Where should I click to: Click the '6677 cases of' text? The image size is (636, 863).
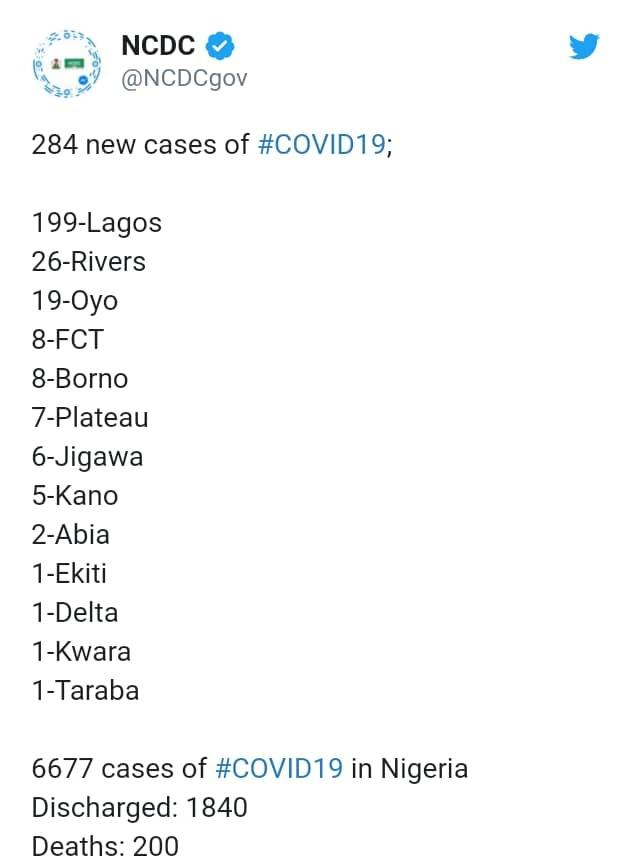pyautogui.click(x=119, y=768)
